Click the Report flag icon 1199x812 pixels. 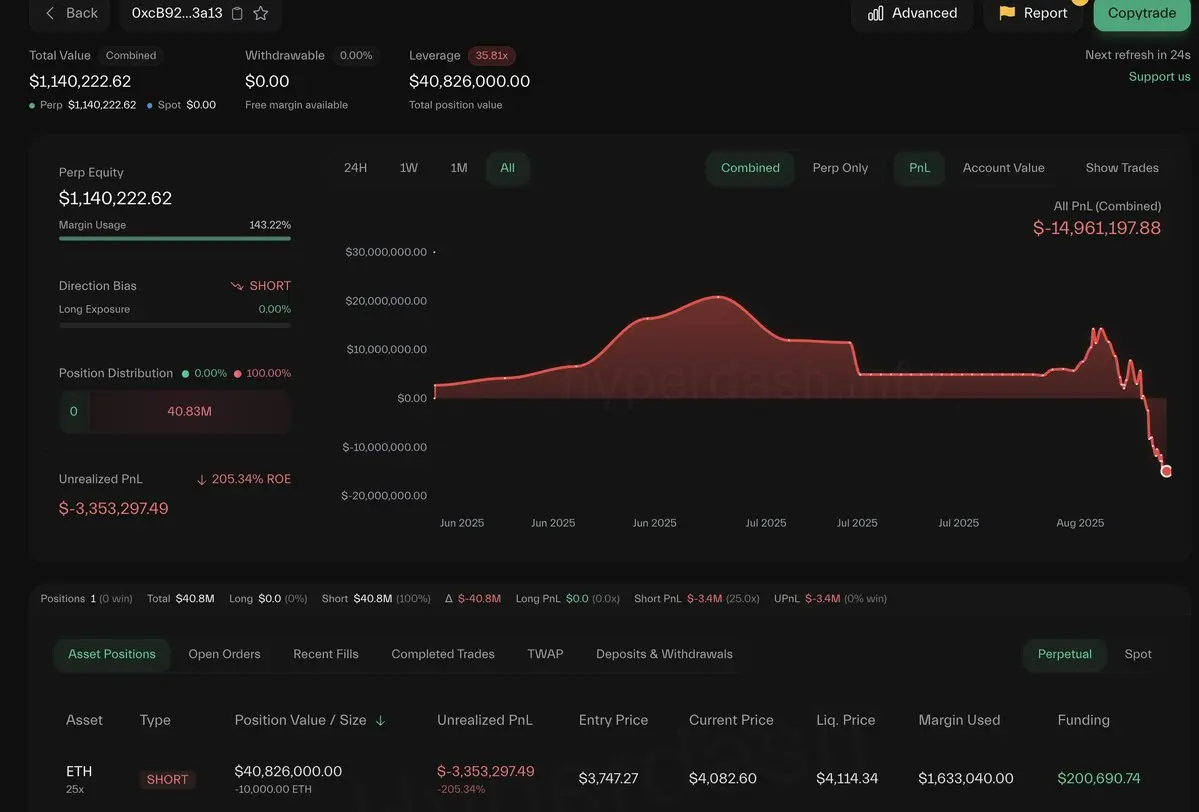point(1007,13)
